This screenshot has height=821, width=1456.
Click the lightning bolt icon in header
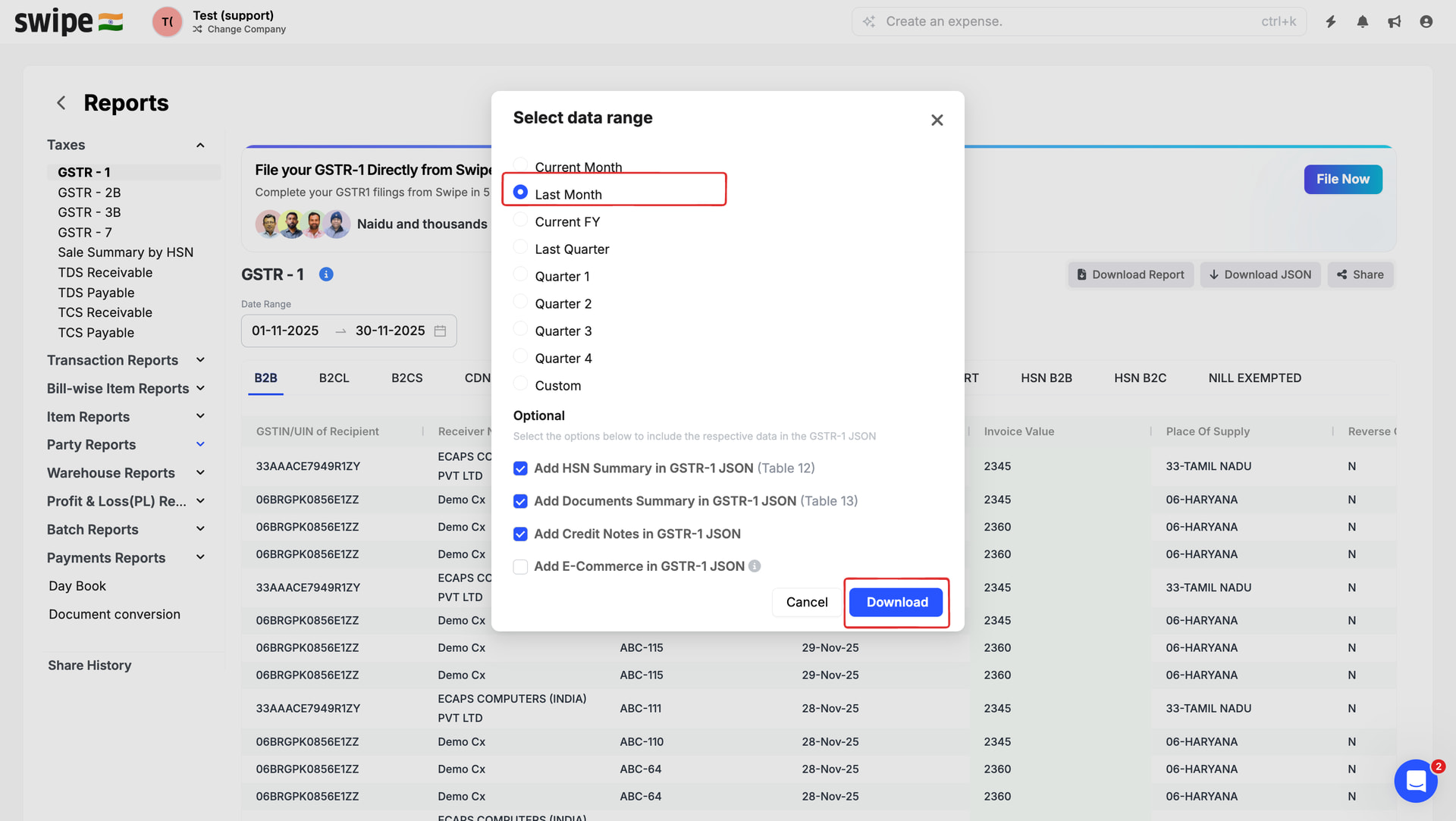1331,22
